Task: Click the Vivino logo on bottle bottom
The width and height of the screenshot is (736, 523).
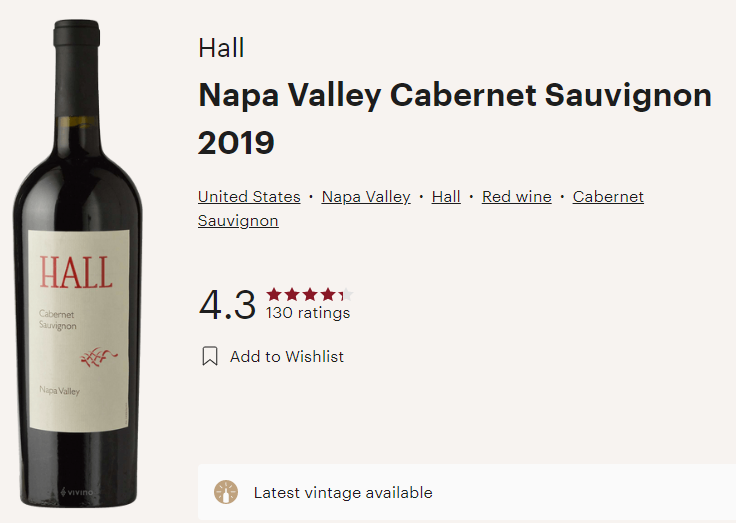Action: [77, 492]
